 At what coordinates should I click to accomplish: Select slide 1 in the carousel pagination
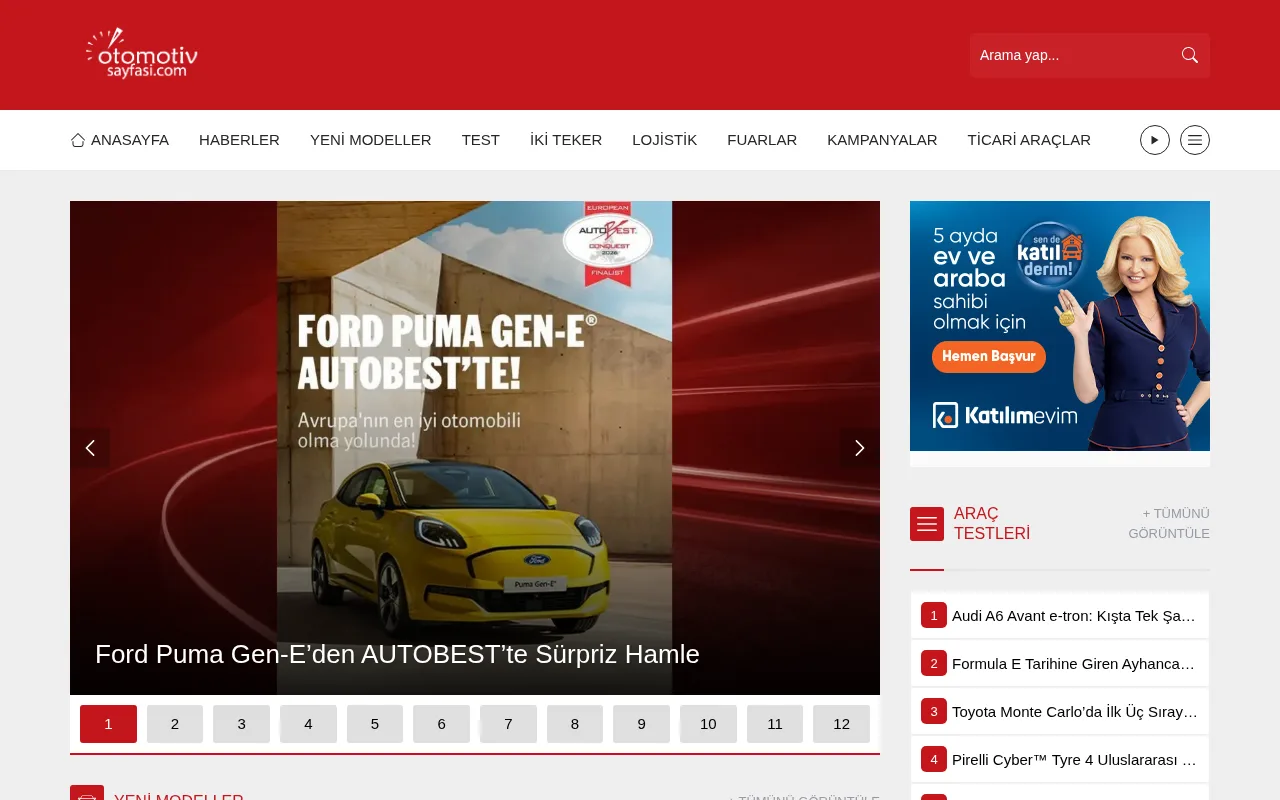[x=108, y=723]
